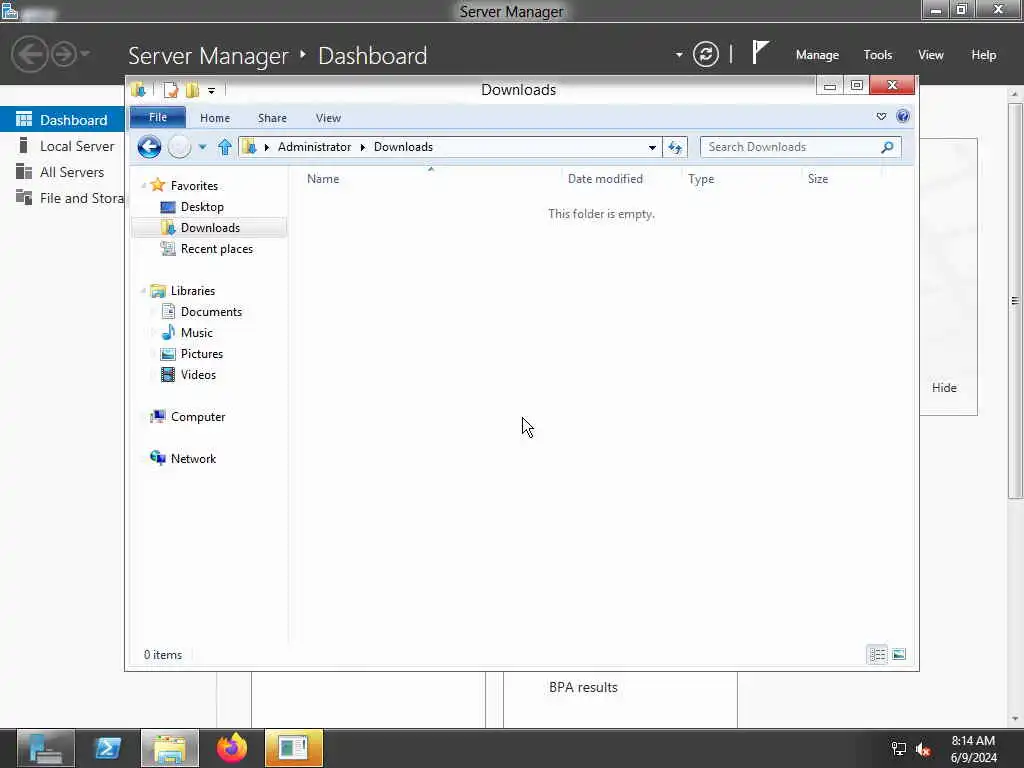Viewport: 1024px width, 768px height.
Task: Open Videos library
Action: coord(198,374)
